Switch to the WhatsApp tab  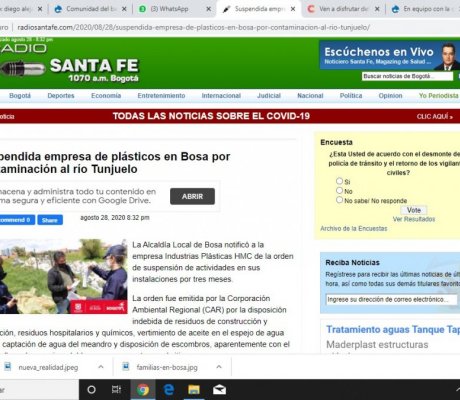pos(169,9)
